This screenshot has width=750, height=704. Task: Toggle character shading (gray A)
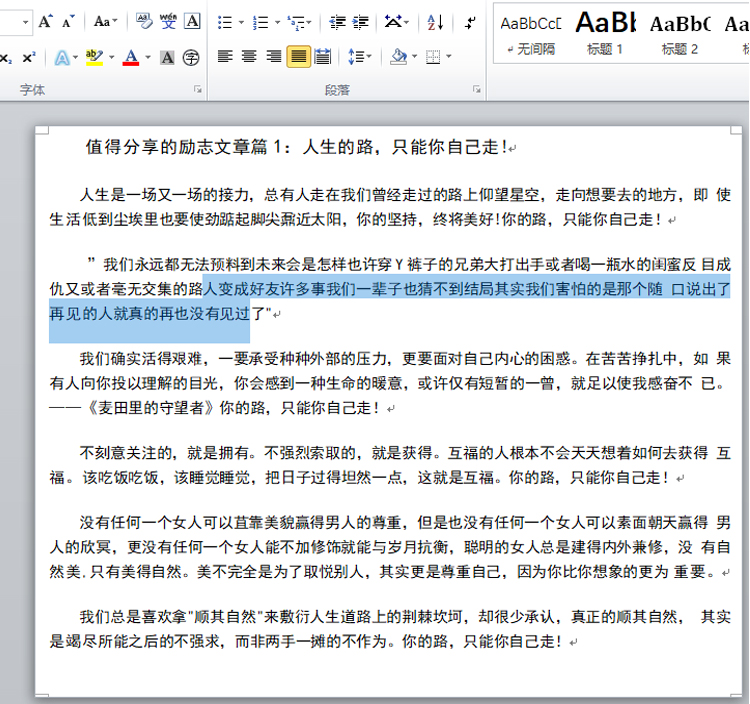tap(167, 57)
